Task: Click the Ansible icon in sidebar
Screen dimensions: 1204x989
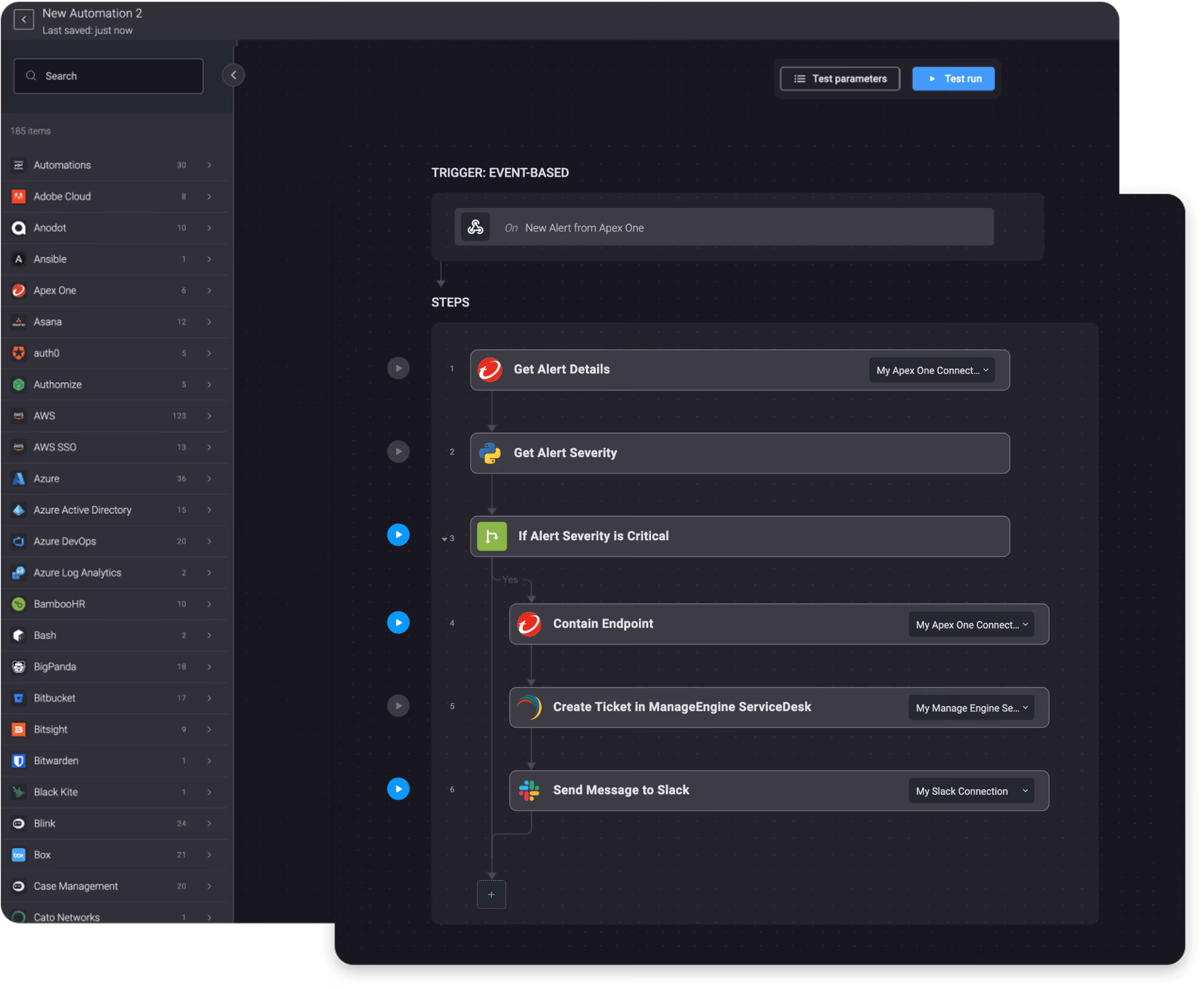Action: click(19, 259)
